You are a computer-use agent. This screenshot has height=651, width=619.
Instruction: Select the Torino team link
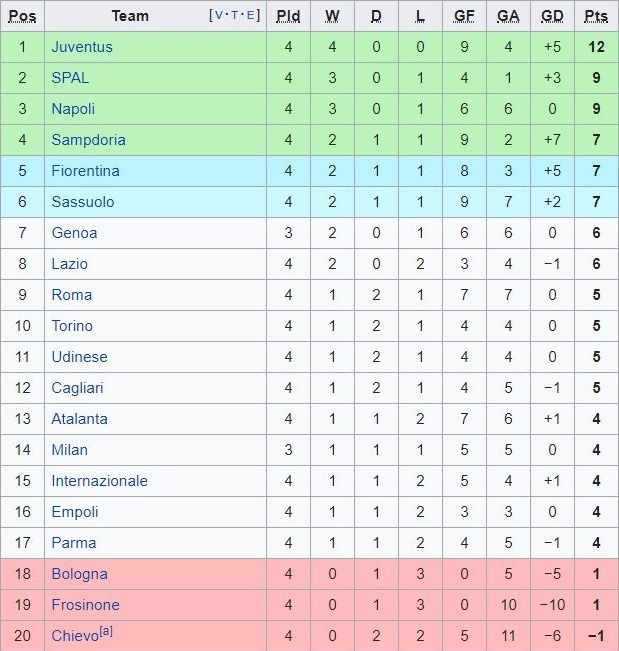[x=72, y=326]
